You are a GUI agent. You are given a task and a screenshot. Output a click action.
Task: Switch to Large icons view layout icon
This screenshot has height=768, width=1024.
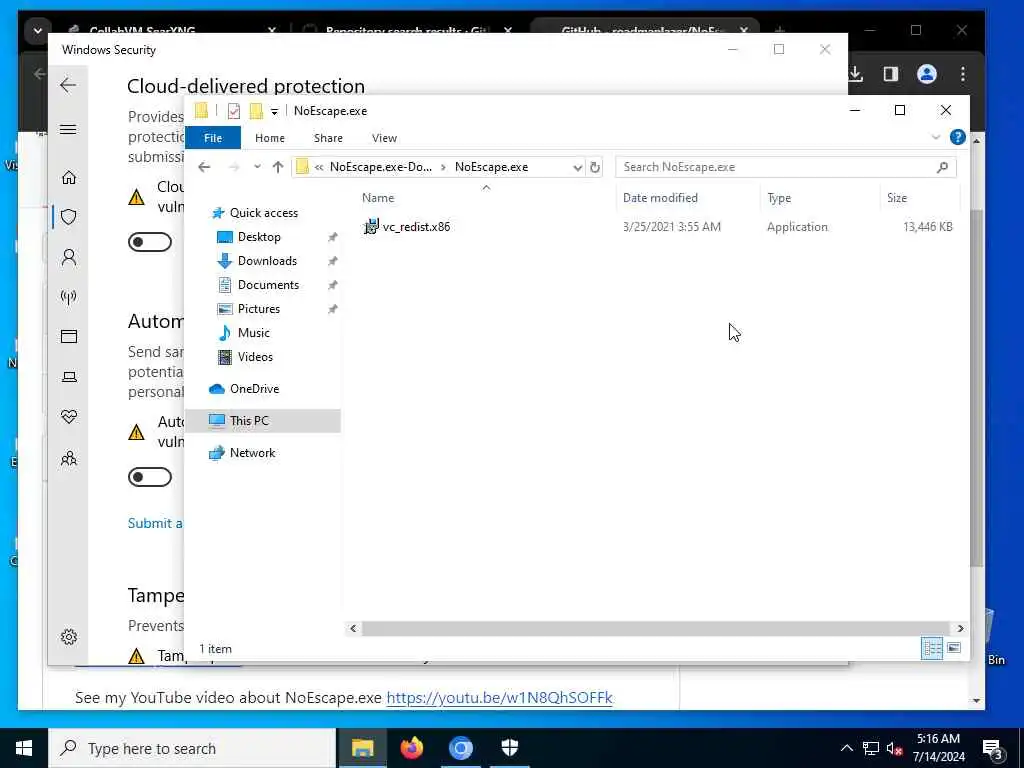(954, 648)
